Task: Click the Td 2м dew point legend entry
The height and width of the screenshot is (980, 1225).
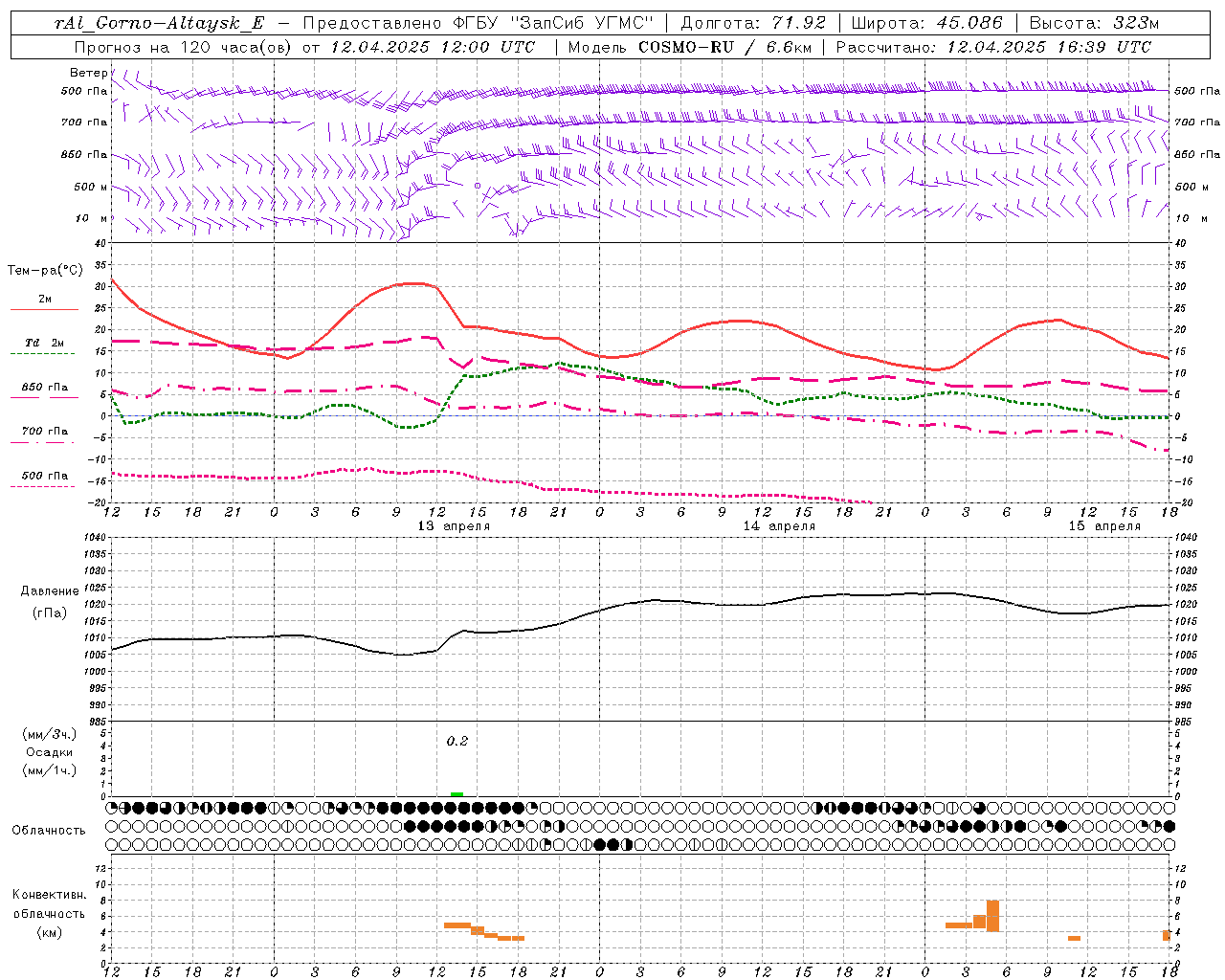Action: click(44, 345)
